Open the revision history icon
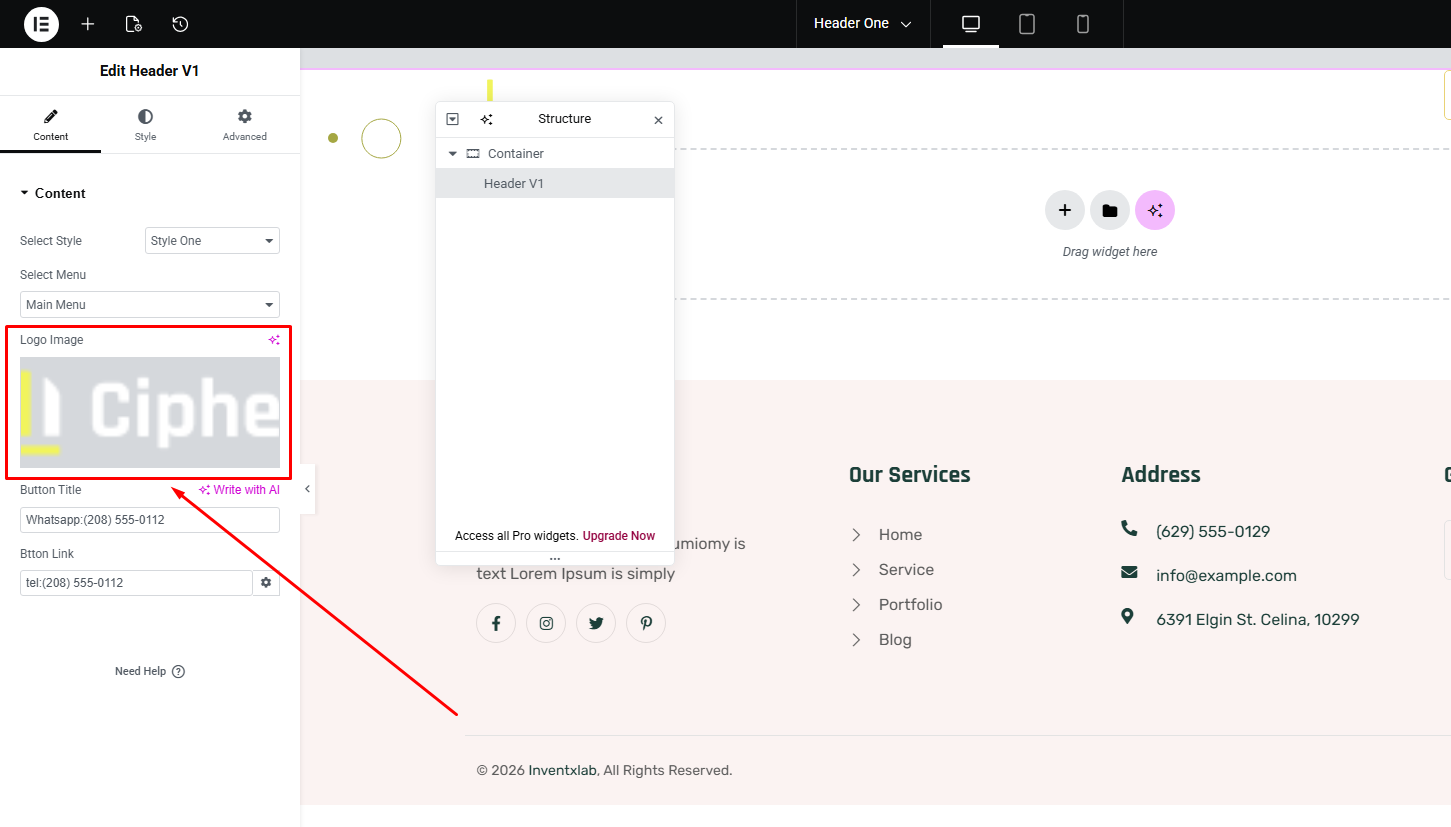 coord(180,24)
